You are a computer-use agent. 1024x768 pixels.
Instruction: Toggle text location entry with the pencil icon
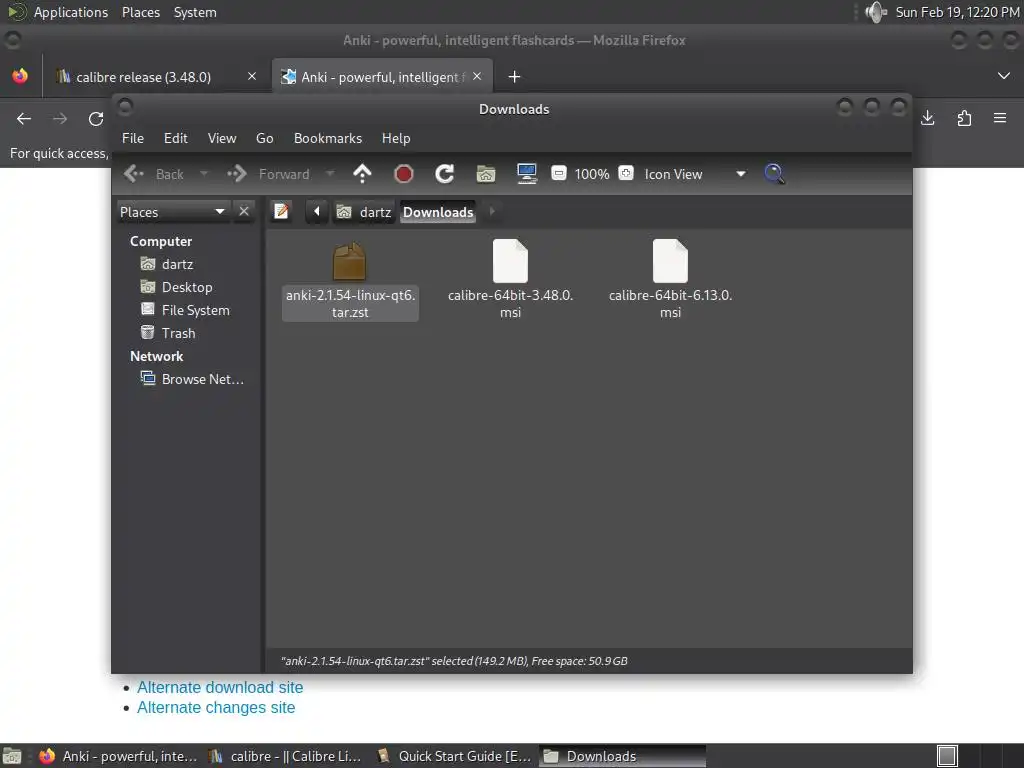[281, 212]
